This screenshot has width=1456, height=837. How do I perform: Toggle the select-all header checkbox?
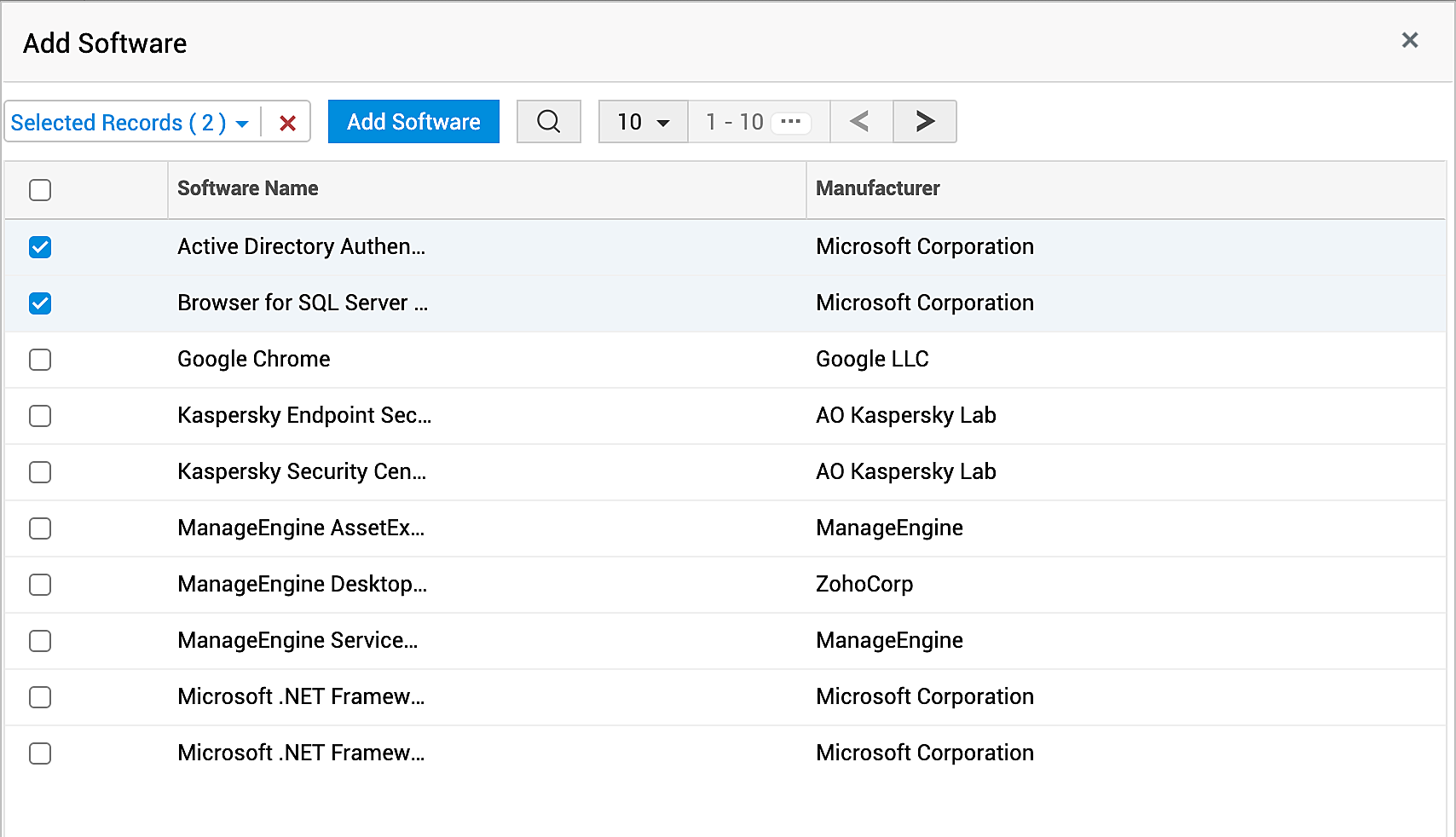pyautogui.click(x=40, y=189)
